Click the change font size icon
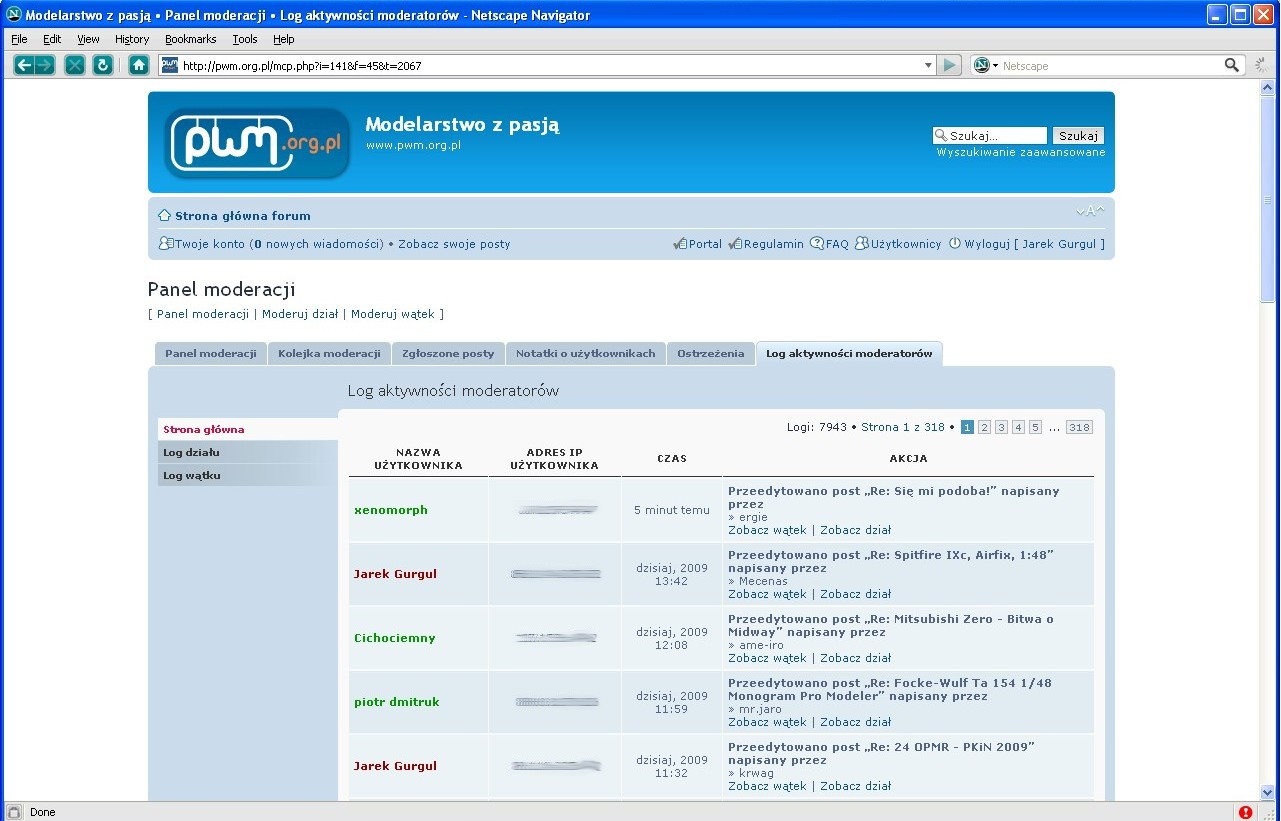This screenshot has width=1281, height=821. click(x=1089, y=211)
